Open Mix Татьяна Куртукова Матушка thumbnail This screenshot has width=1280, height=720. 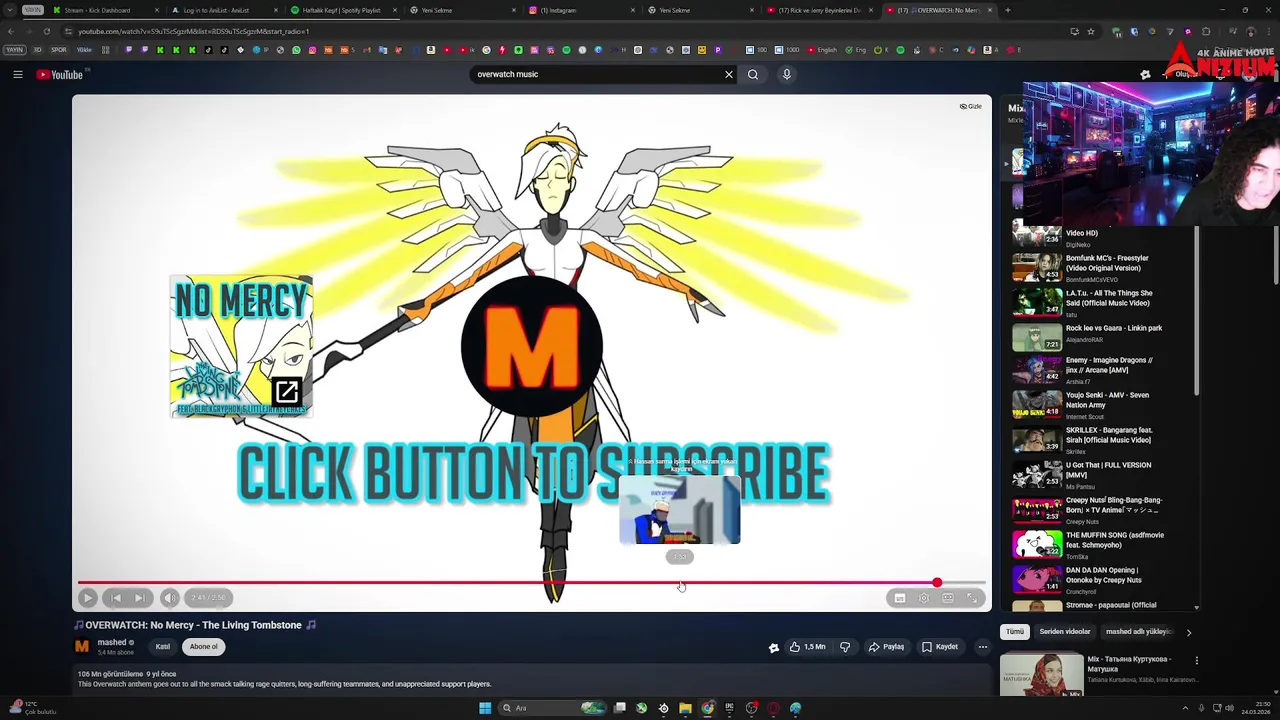tap(1042, 675)
